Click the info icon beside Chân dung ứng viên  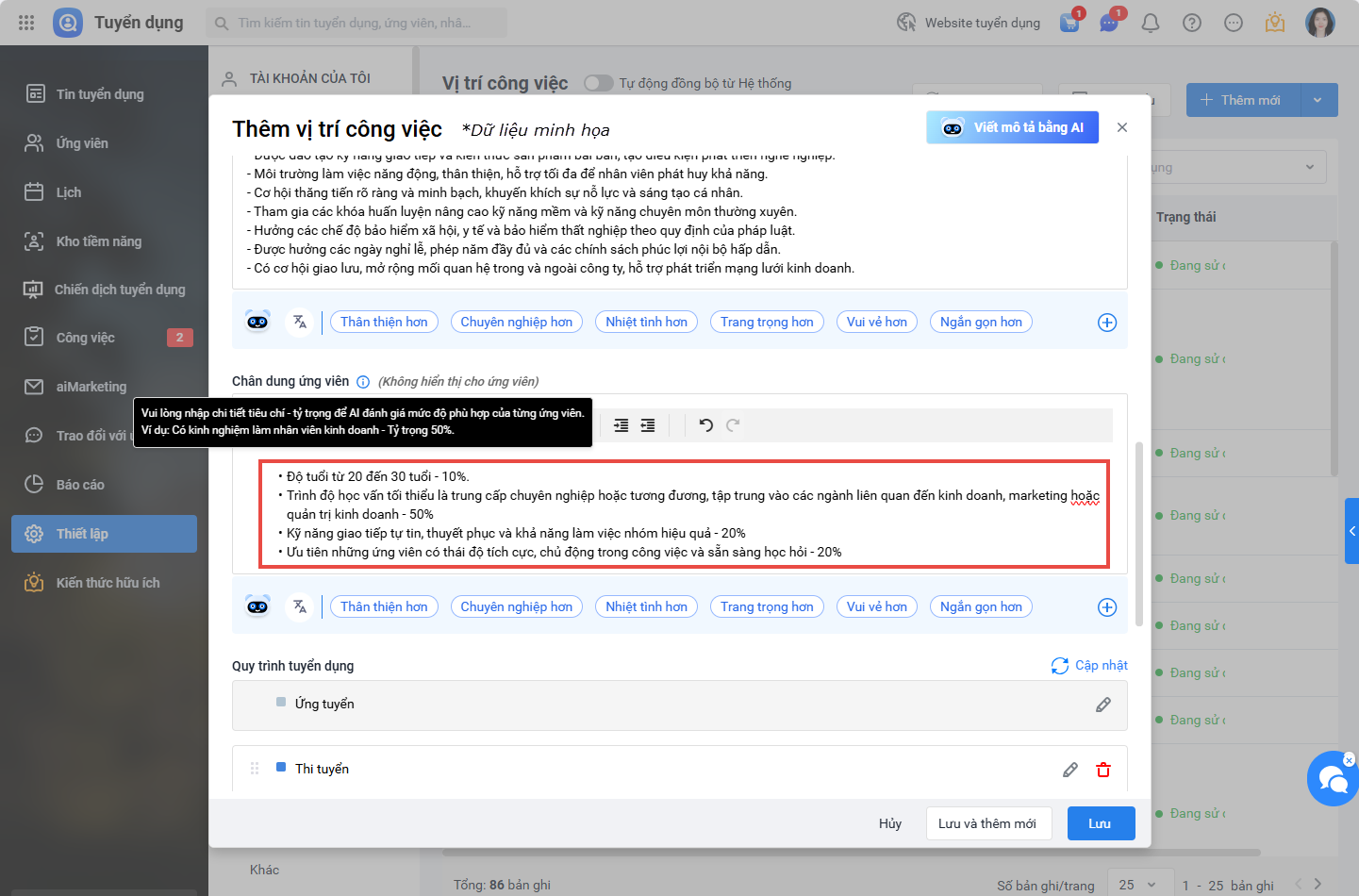pos(363,382)
